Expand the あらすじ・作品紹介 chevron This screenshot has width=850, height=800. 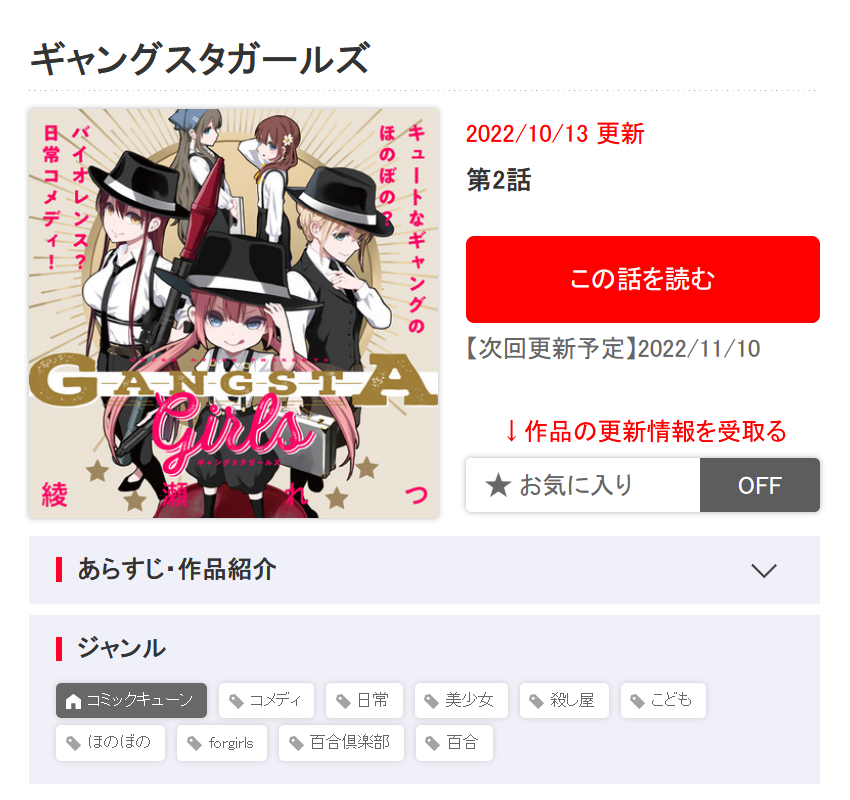(x=764, y=570)
